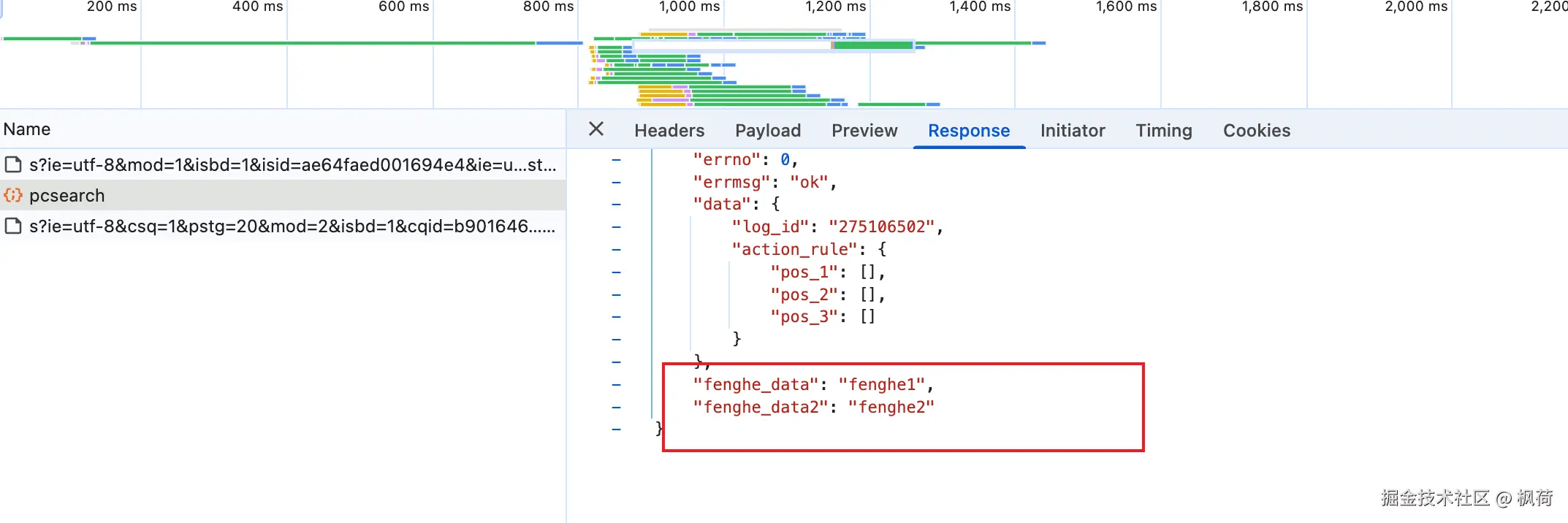Open the Preview tab

(x=864, y=130)
